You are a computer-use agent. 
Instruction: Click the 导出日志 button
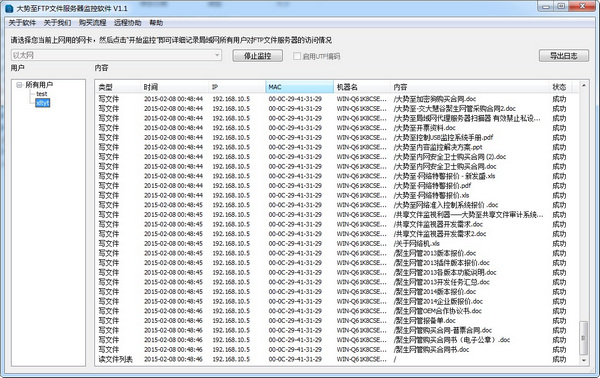pyautogui.click(x=564, y=56)
